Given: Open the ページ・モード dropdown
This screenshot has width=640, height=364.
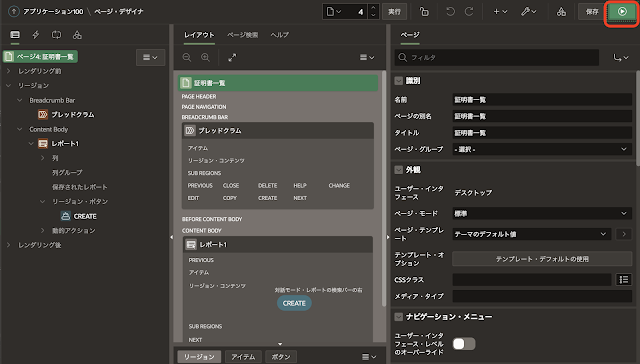Looking at the screenshot, I should point(542,213).
